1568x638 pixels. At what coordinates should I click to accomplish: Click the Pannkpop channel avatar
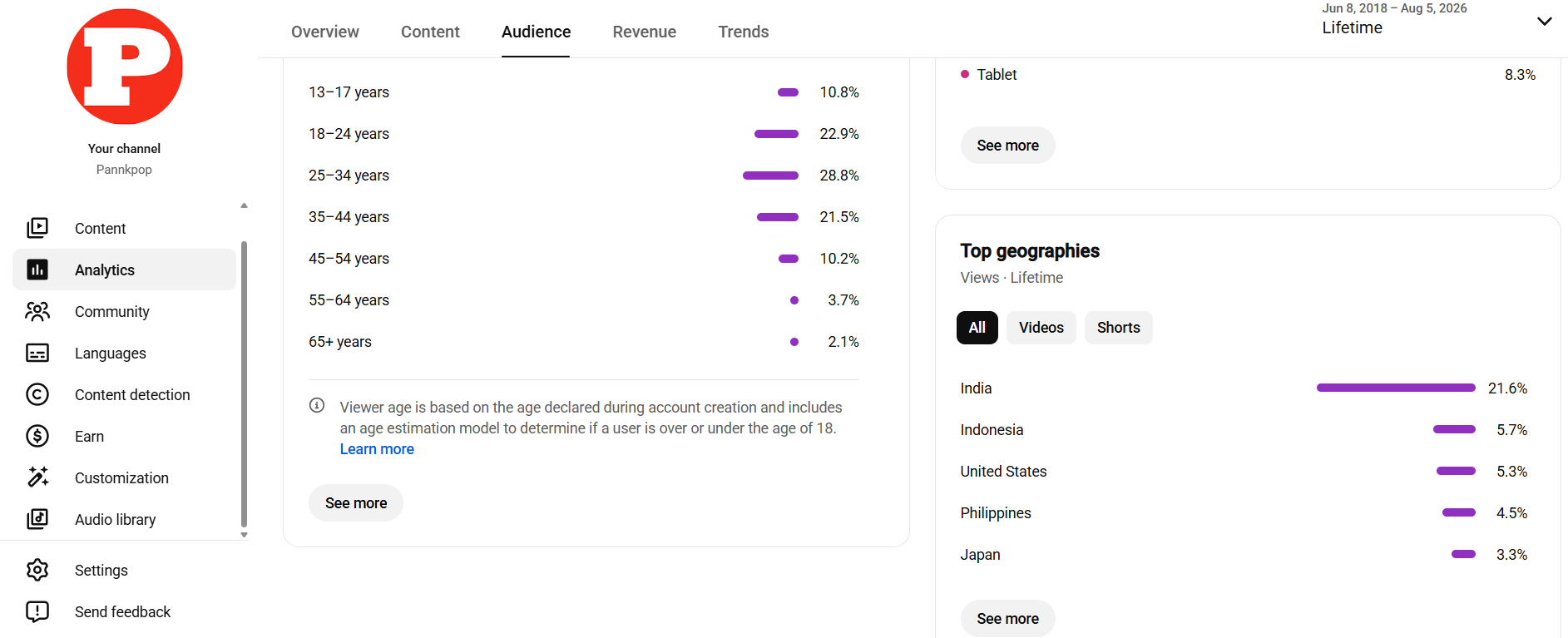pos(125,67)
